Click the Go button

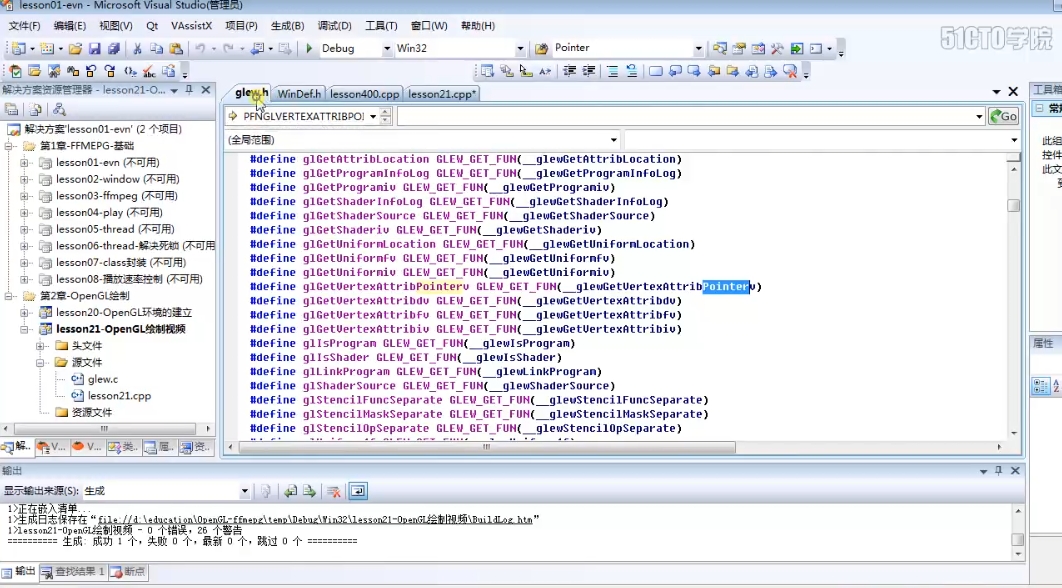click(1003, 116)
